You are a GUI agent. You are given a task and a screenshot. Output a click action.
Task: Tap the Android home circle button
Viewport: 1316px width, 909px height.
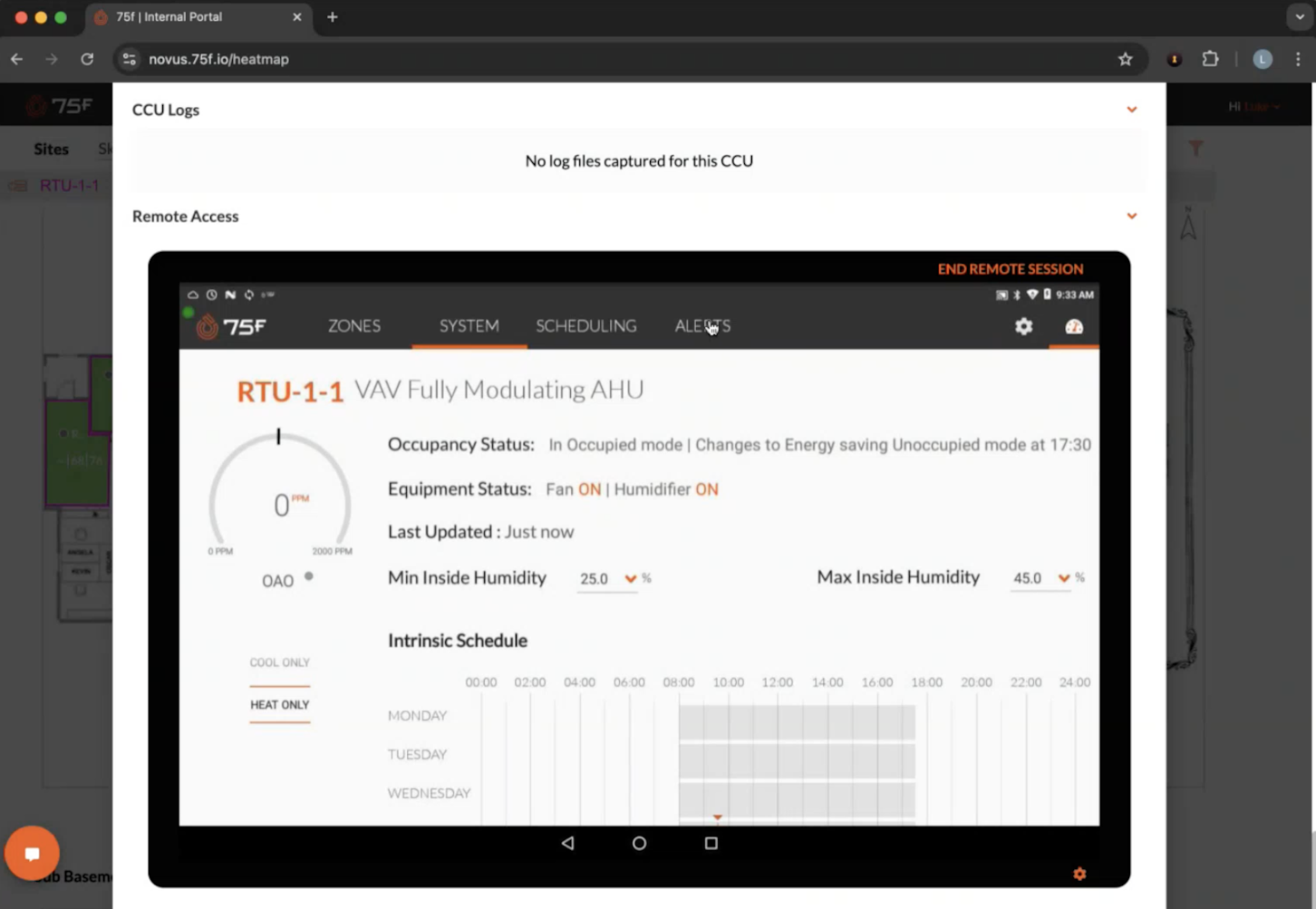coord(639,843)
